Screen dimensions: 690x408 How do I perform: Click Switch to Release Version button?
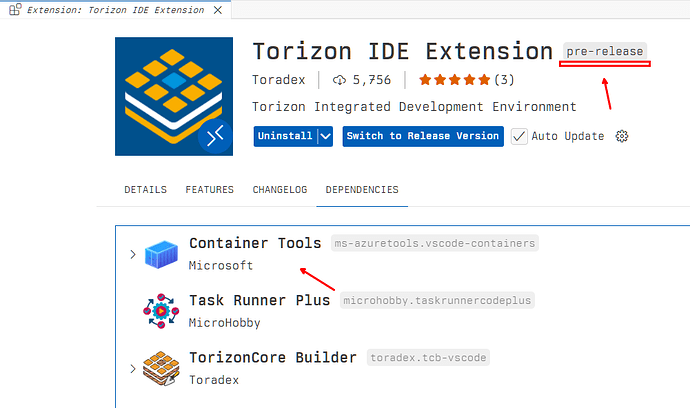point(423,136)
